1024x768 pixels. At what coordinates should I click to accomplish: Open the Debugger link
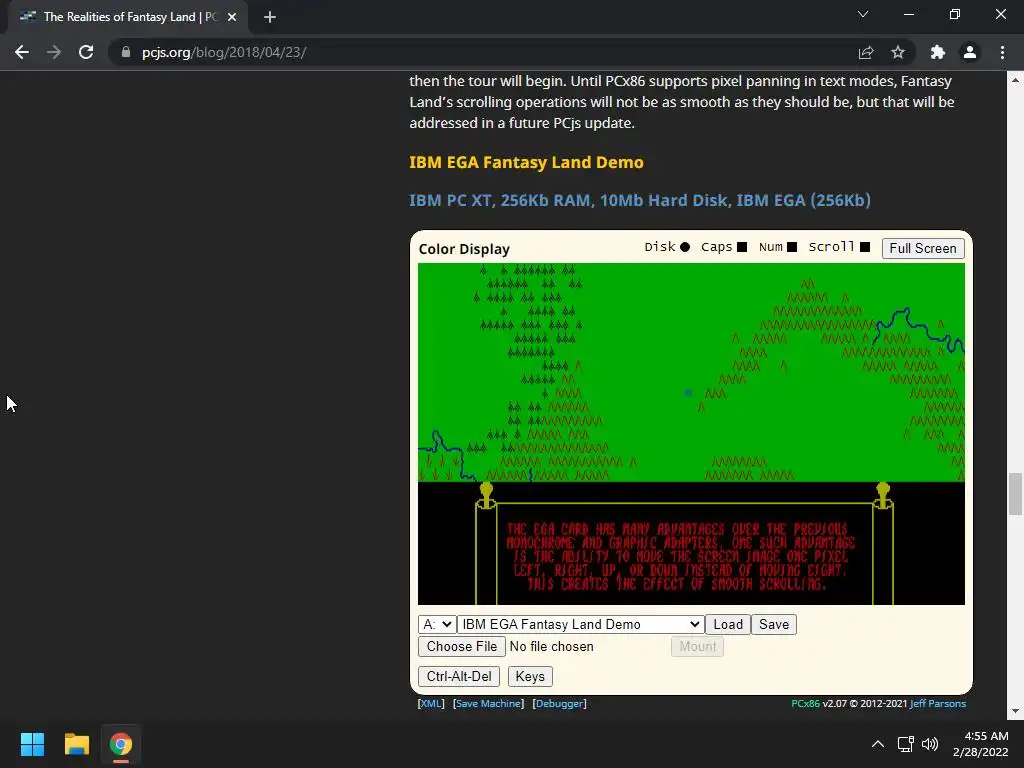[560, 703]
